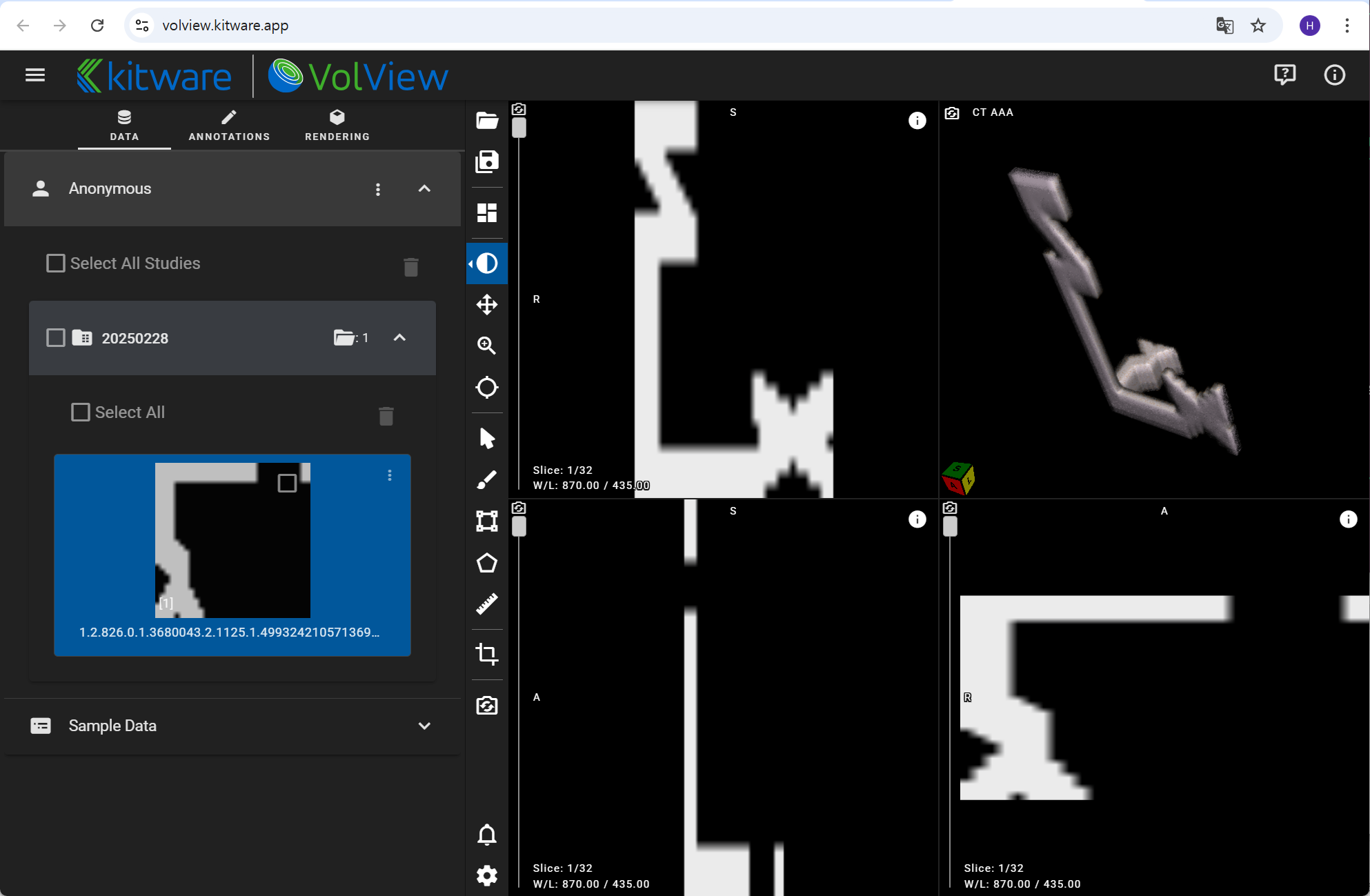Screen dimensions: 1370x896
Task: Select the Pan move tool
Action: tap(487, 304)
